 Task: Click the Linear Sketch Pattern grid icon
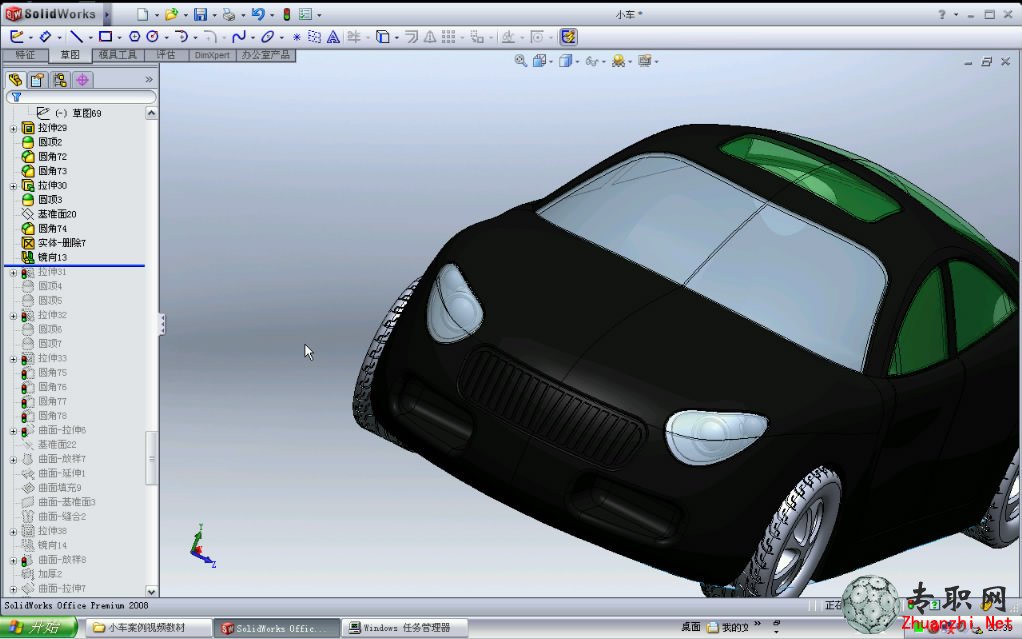pos(448,37)
